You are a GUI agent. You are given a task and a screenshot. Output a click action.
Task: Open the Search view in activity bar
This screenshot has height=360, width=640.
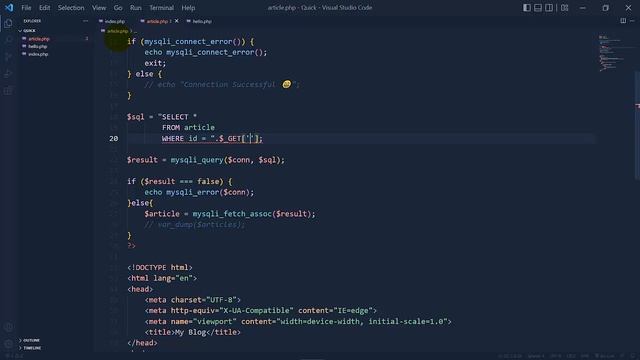click(x=8, y=40)
